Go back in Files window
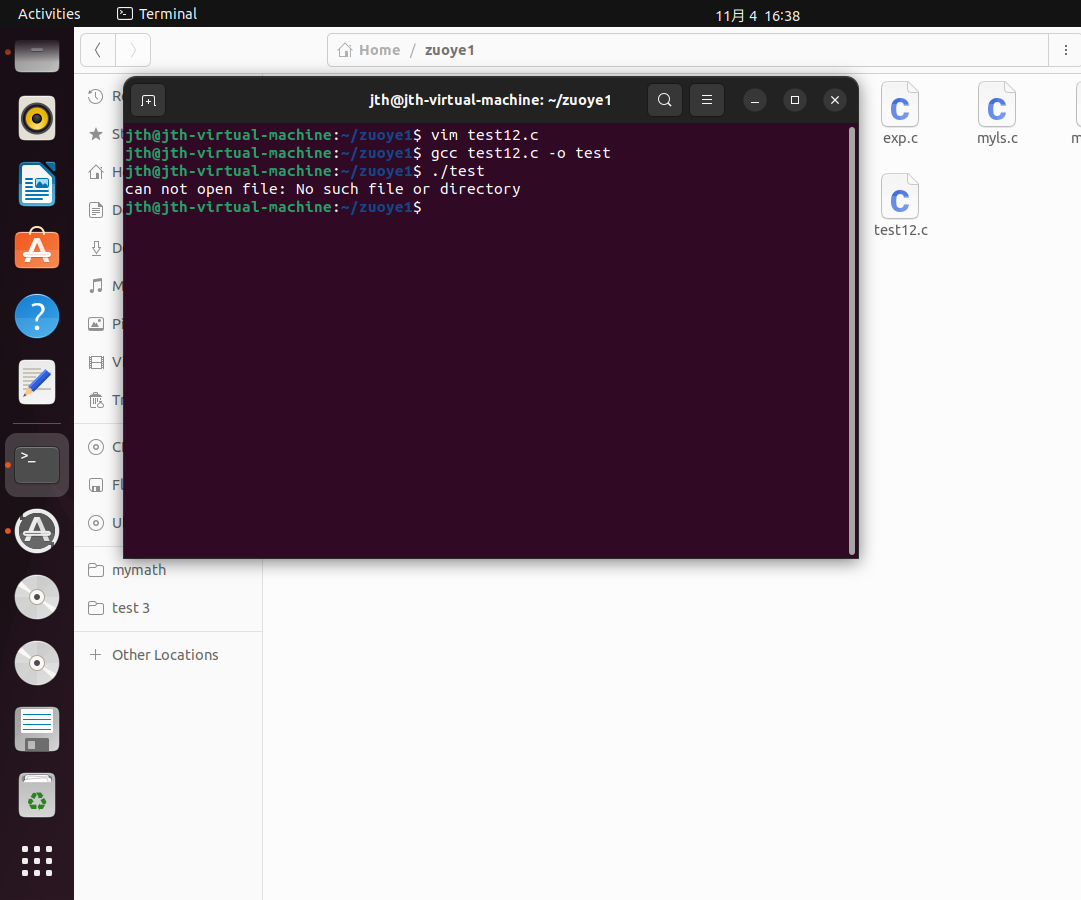Image resolution: width=1081 pixels, height=900 pixels. point(98,50)
